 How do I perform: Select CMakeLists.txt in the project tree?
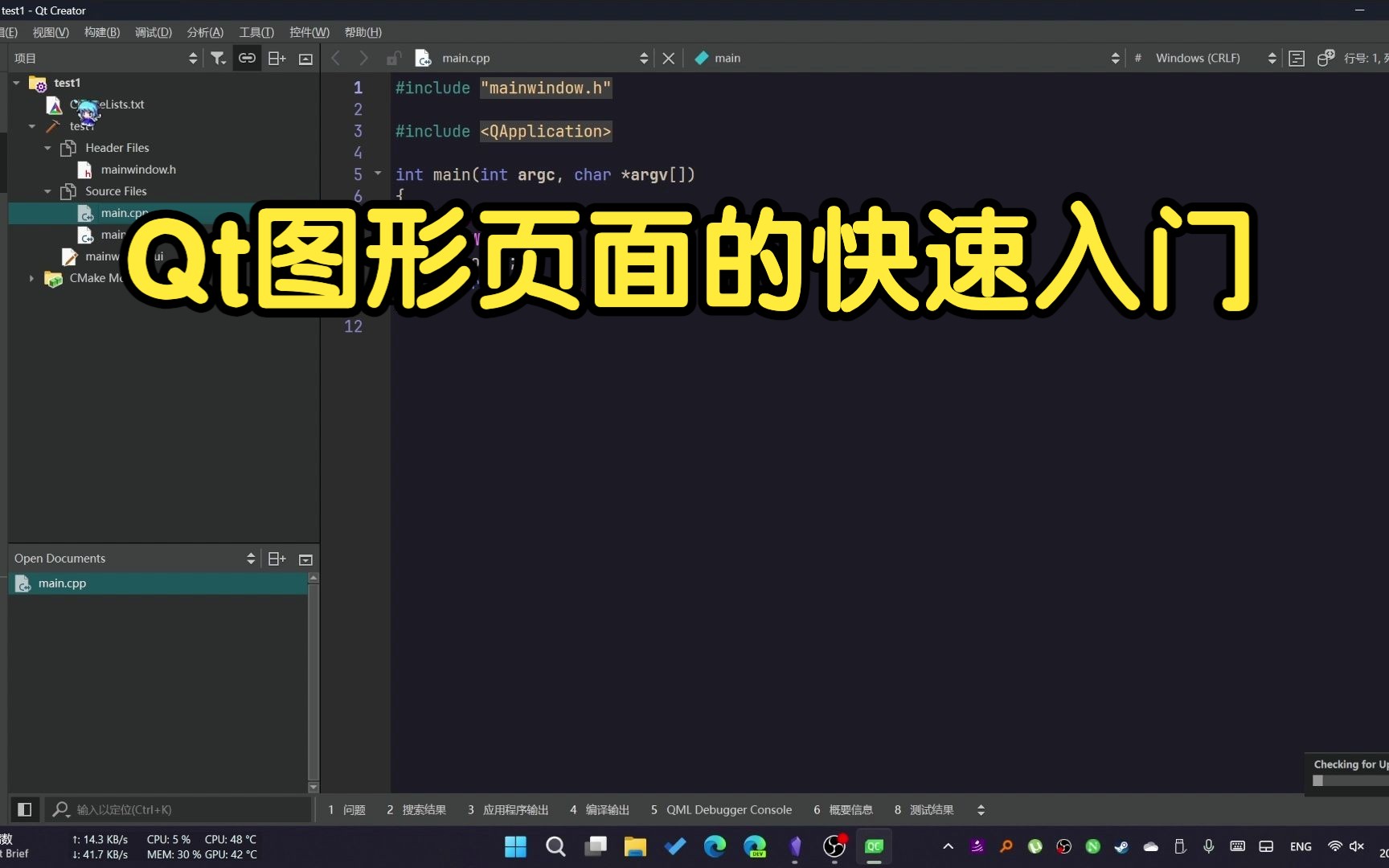[107, 104]
